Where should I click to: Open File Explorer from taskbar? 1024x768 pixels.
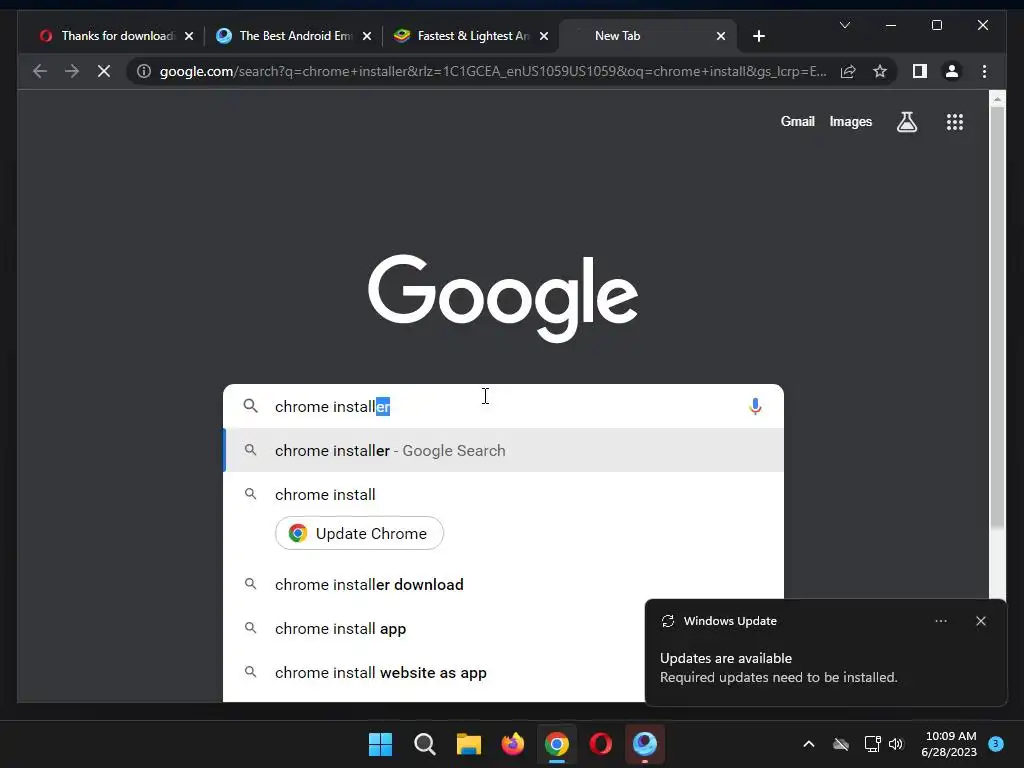click(469, 744)
